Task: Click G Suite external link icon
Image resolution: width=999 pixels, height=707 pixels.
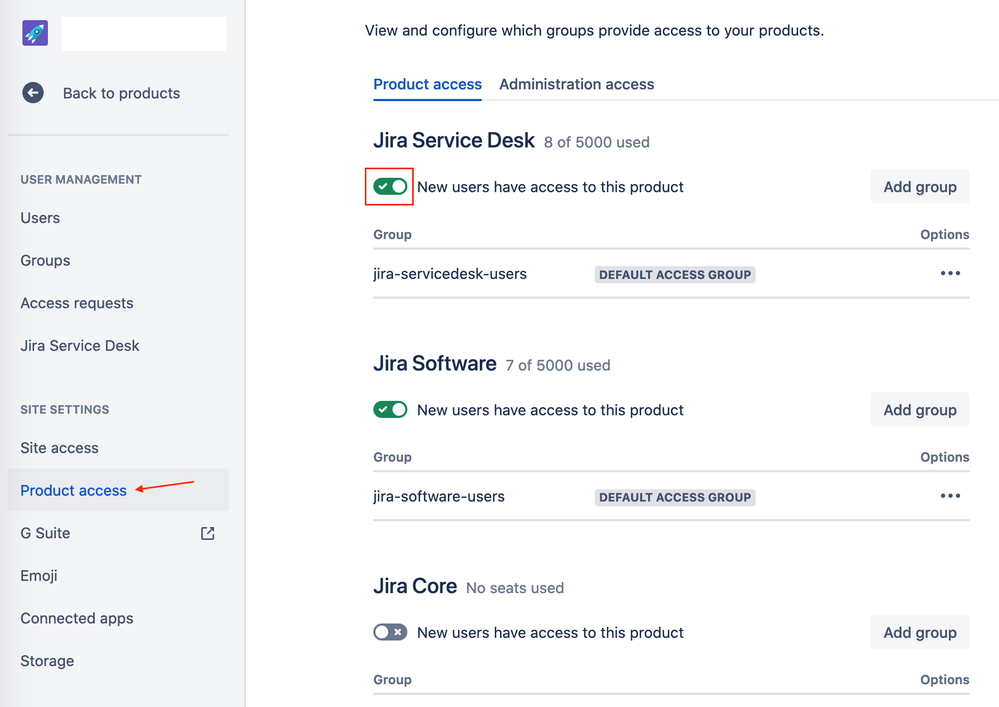Action: pyautogui.click(x=208, y=533)
